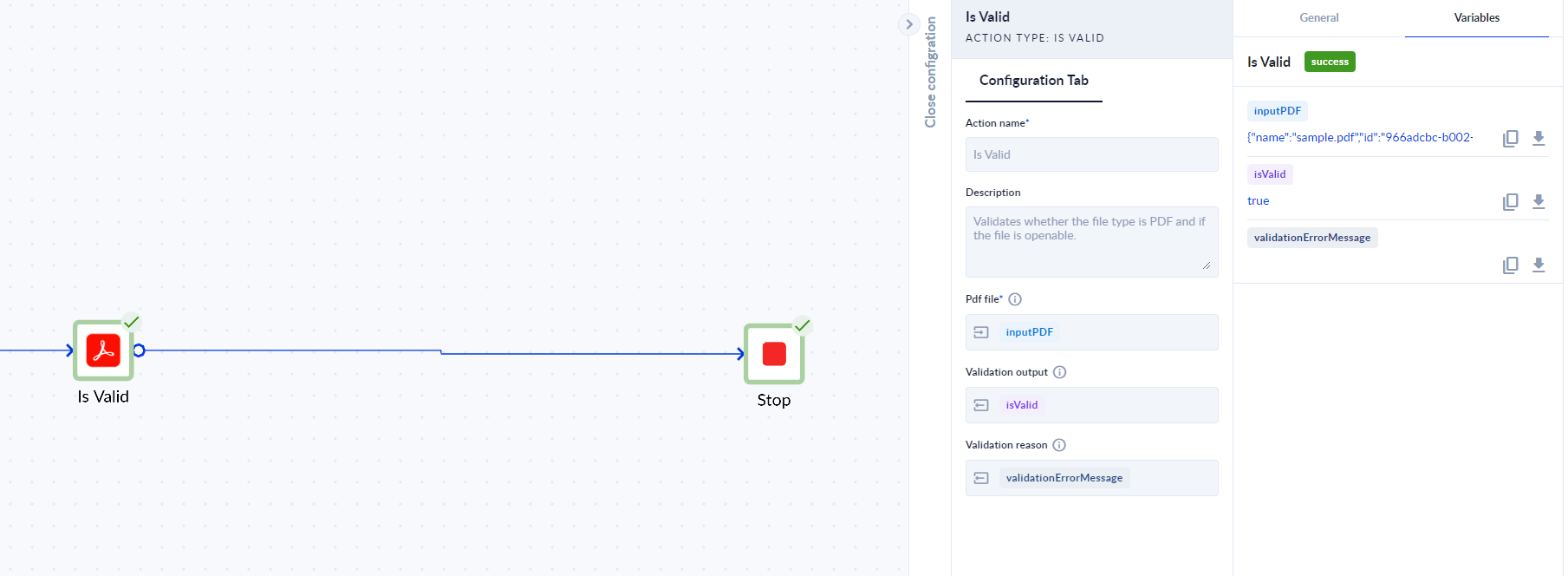Collapse the configuration panel with chevron

pyautogui.click(x=908, y=24)
